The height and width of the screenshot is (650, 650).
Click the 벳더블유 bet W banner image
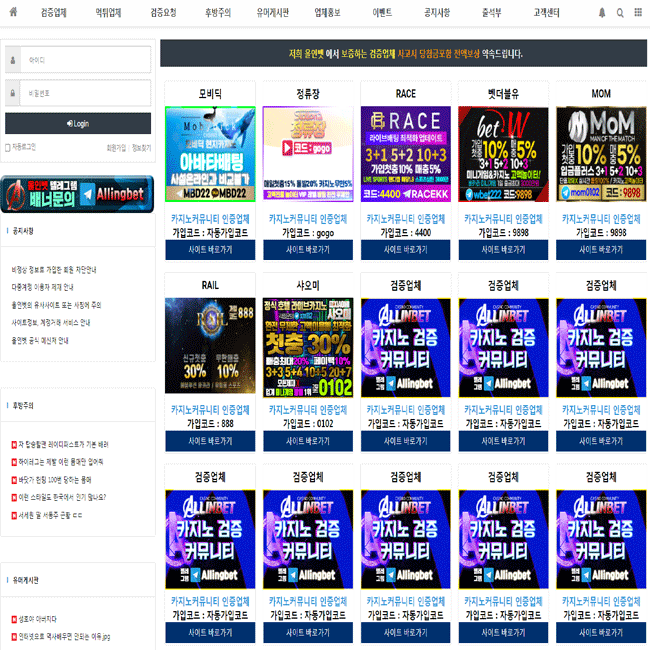pos(503,154)
